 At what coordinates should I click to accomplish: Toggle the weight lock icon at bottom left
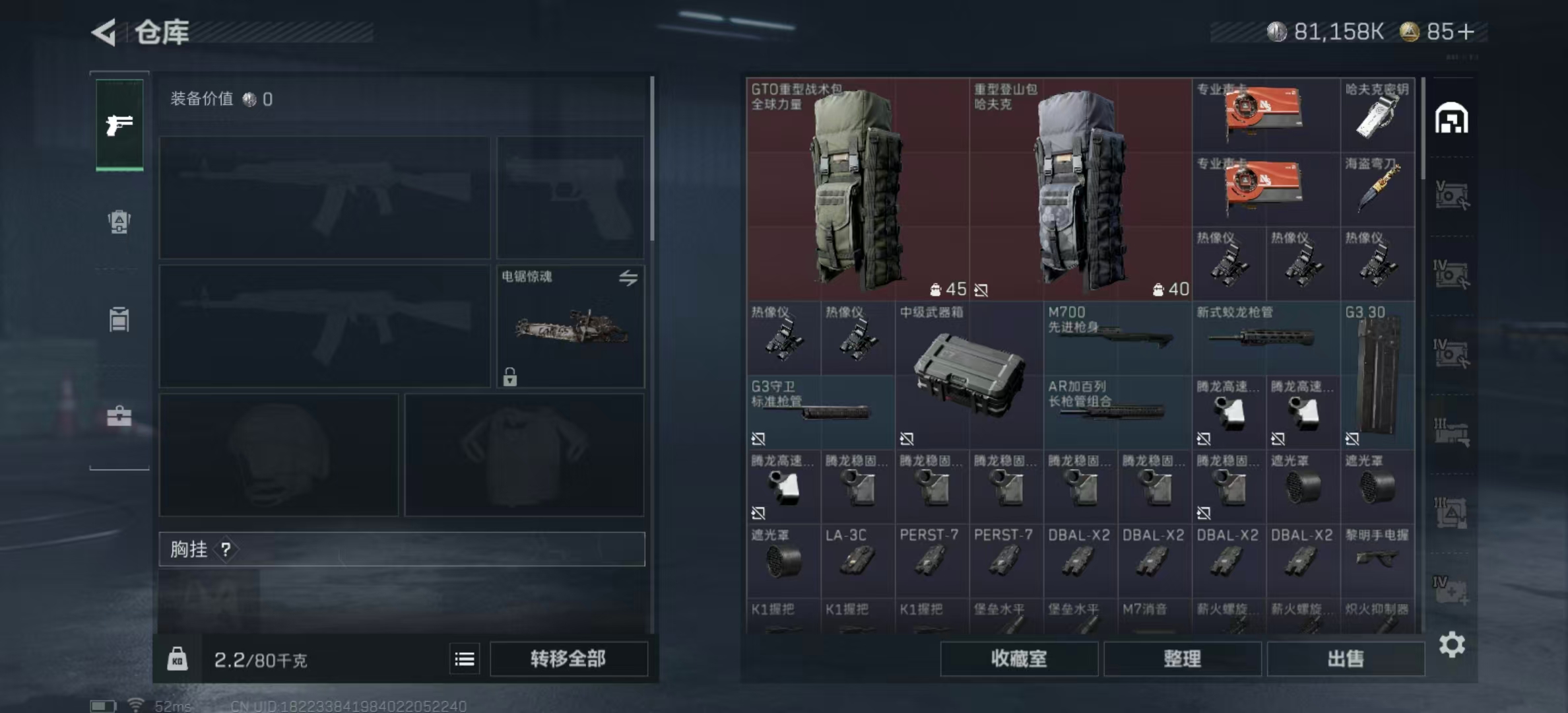tap(177, 659)
